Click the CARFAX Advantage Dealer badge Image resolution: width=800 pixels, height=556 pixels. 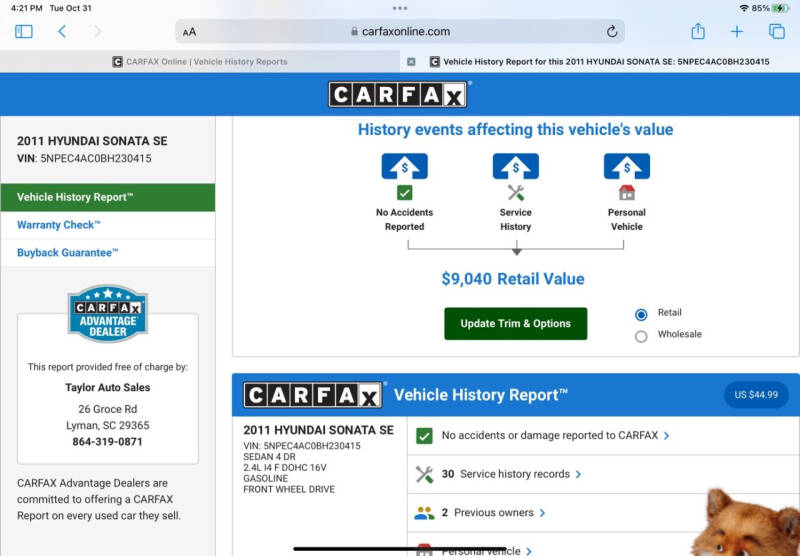pyautogui.click(x=108, y=313)
